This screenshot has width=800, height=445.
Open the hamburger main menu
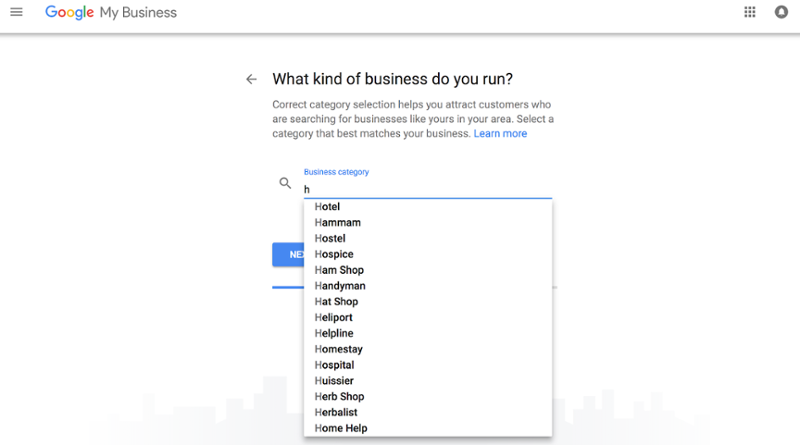[16, 12]
